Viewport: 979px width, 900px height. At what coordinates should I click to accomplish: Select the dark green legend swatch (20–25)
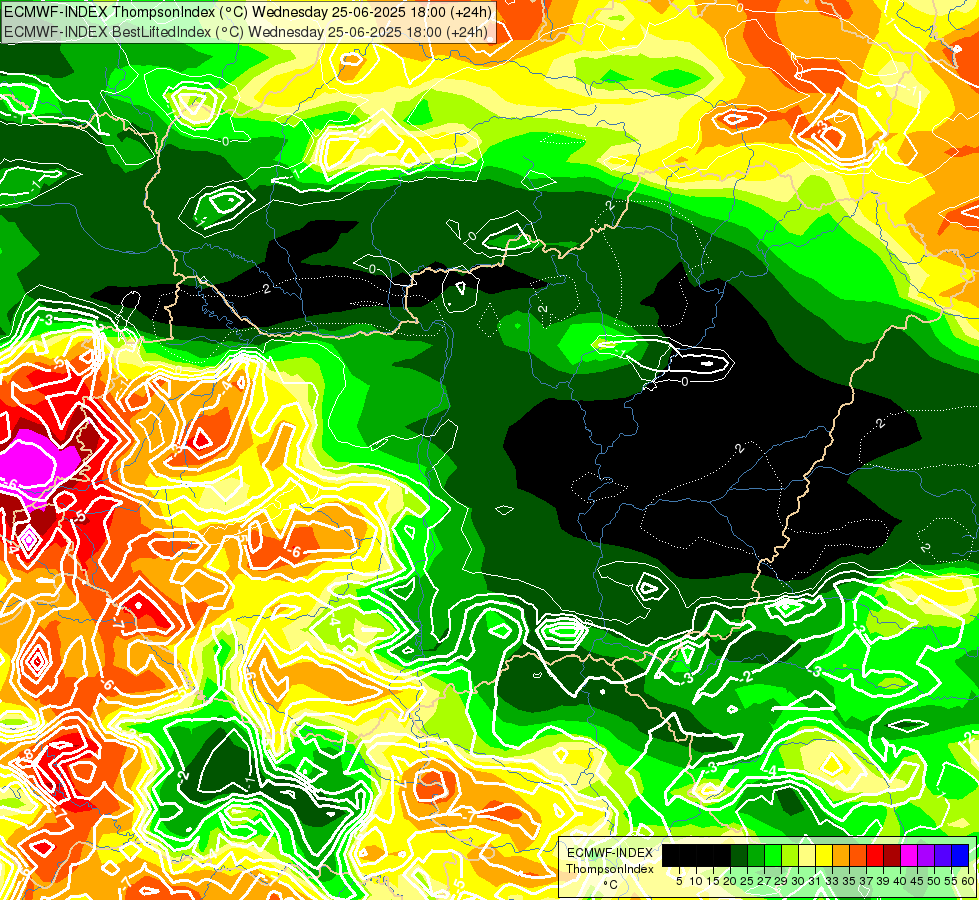(739, 855)
